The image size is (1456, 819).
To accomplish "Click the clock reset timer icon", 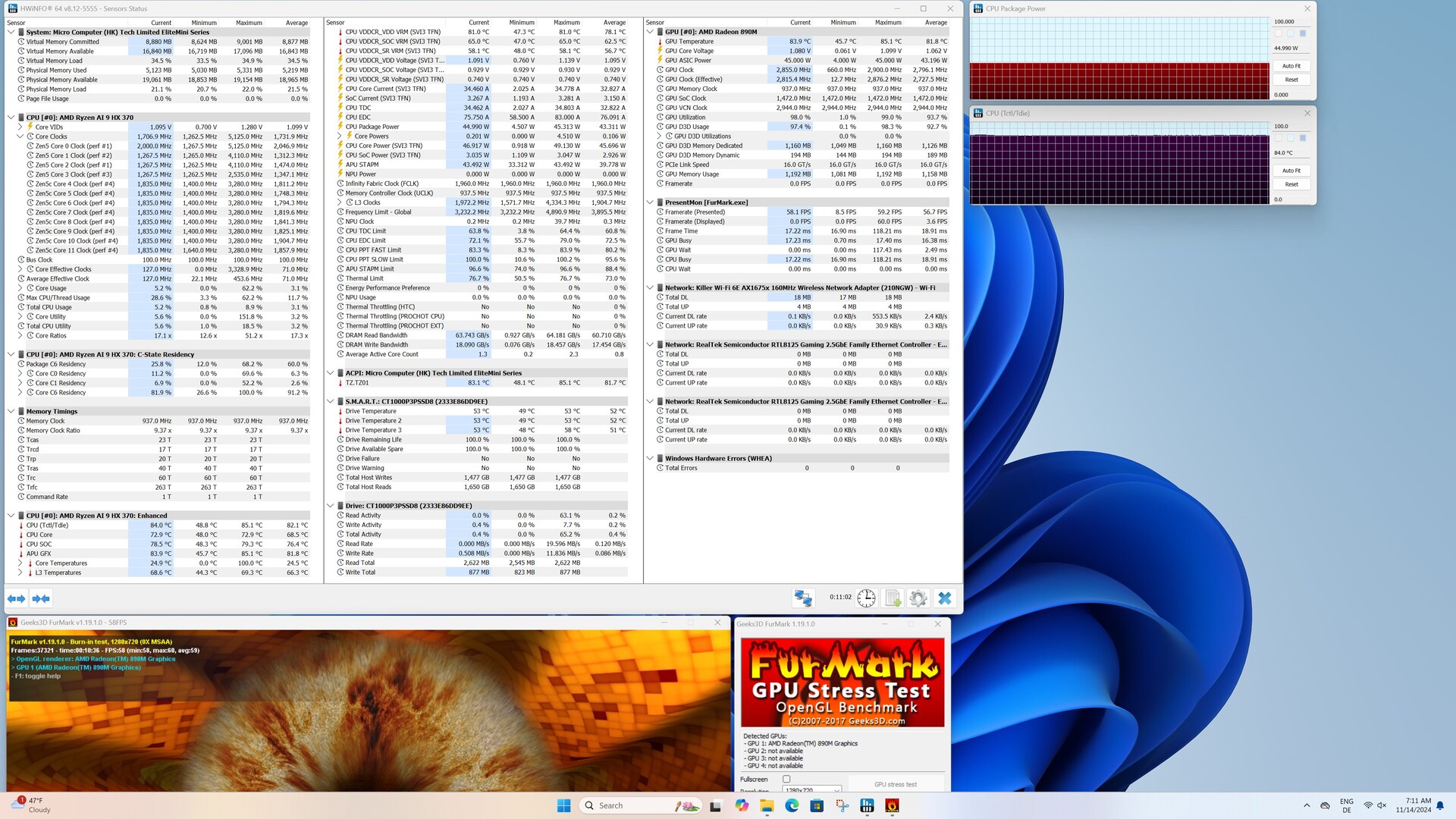I will pyautogui.click(x=866, y=598).
